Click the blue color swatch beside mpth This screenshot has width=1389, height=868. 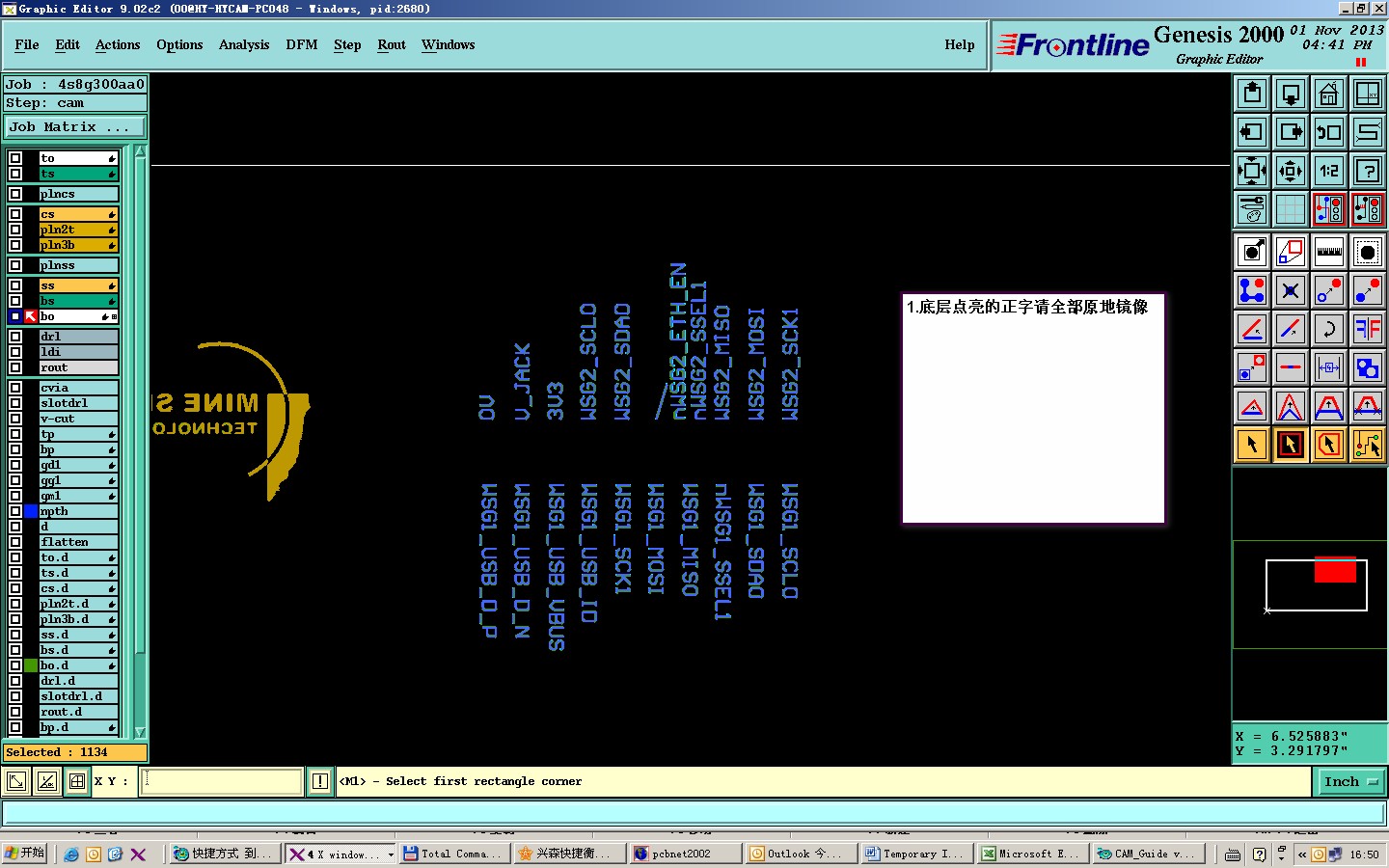point(31,511)
